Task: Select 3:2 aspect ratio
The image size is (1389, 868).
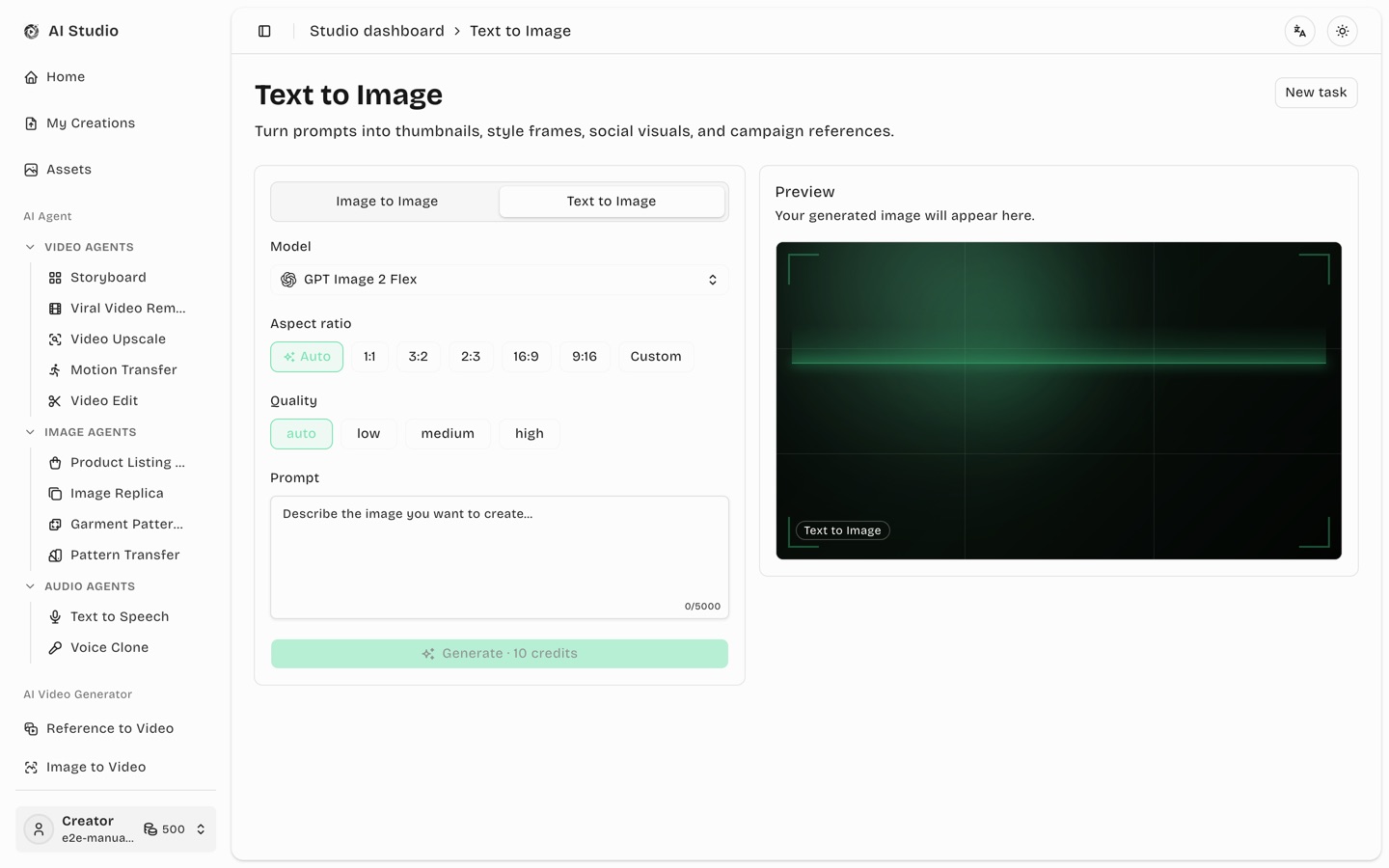Action: pyautogui.click(x=418, y=357)
